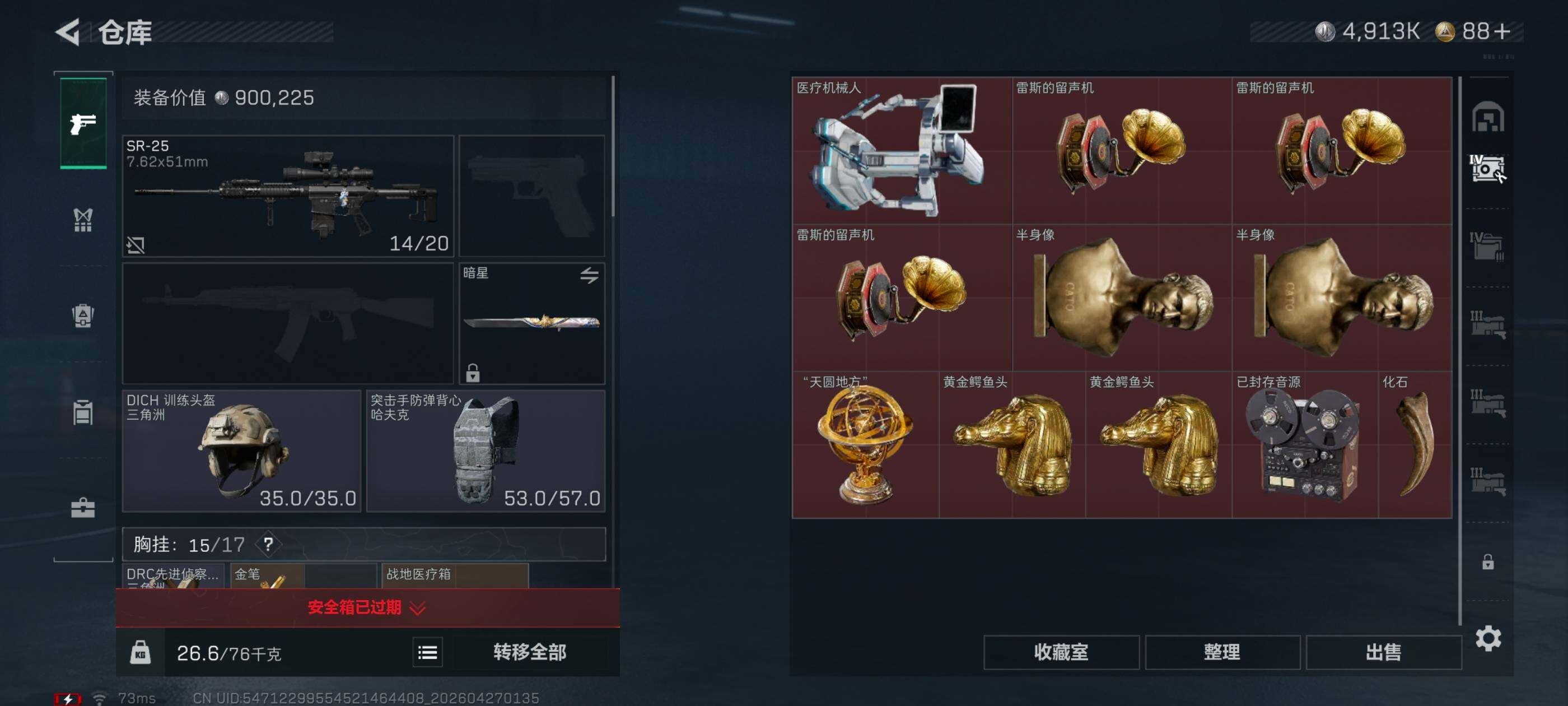Click the 转移全部 transfer all button
This screenshot has width=1568, height=706.
[530, 652]
